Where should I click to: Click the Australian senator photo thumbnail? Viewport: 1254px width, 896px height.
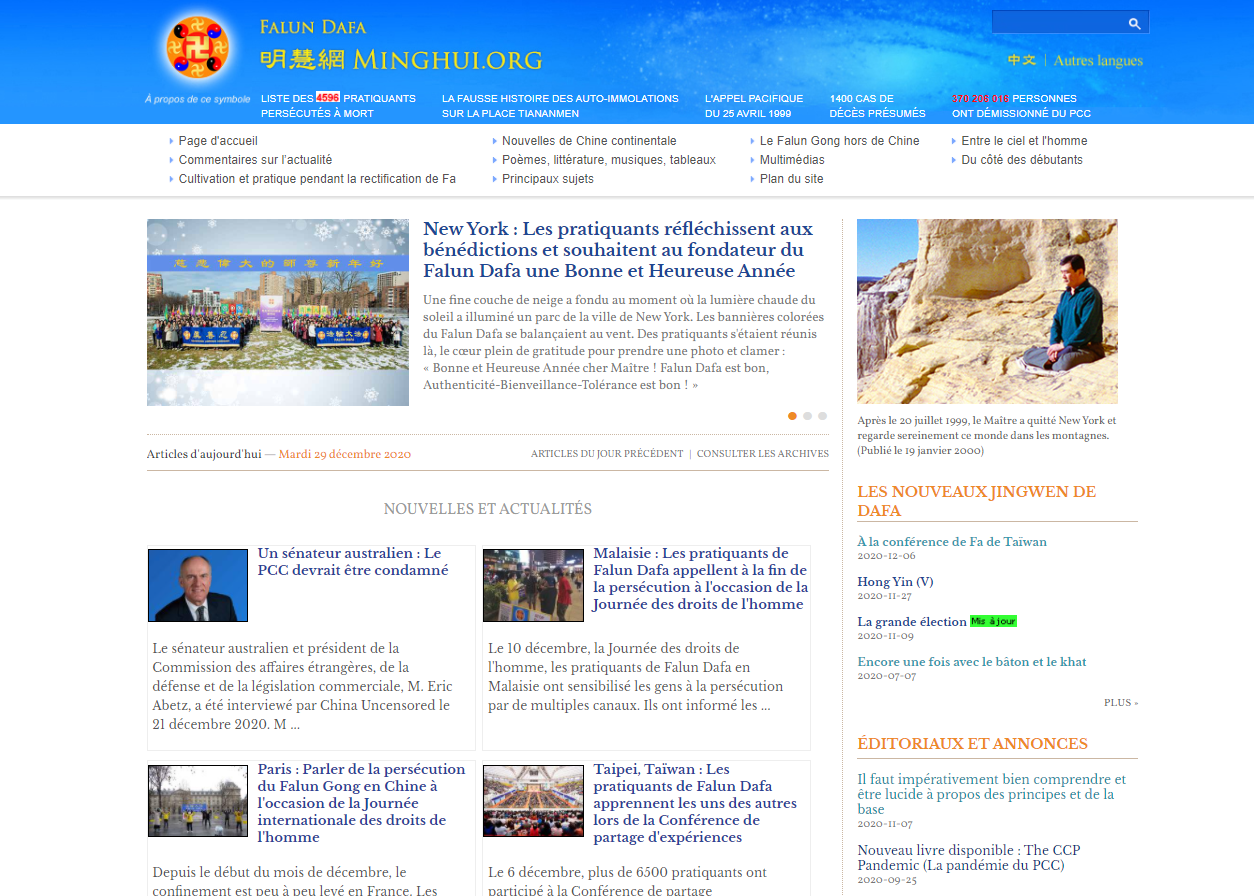click(198, 585)
